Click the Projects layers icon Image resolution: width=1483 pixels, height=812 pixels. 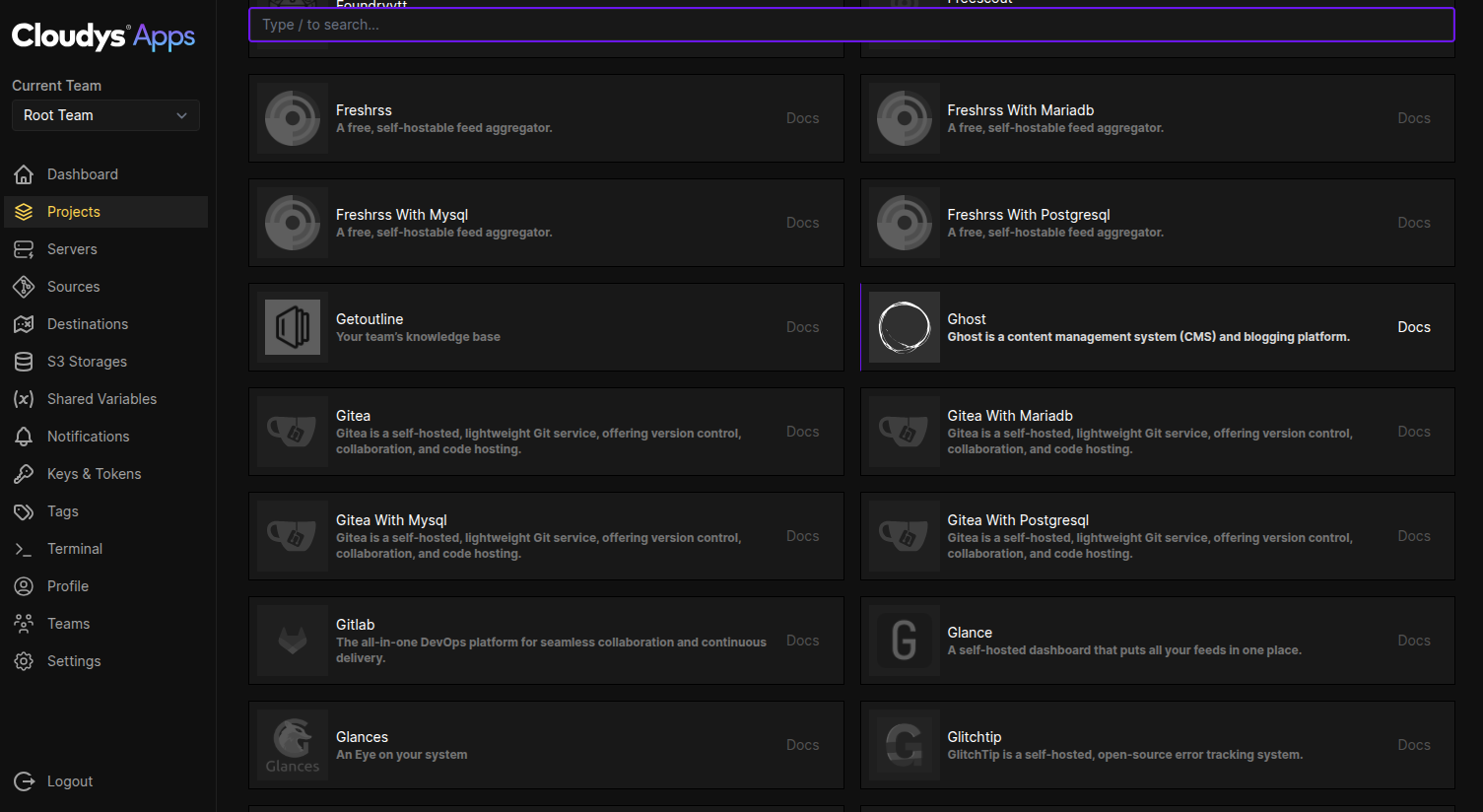pos(24,212)
